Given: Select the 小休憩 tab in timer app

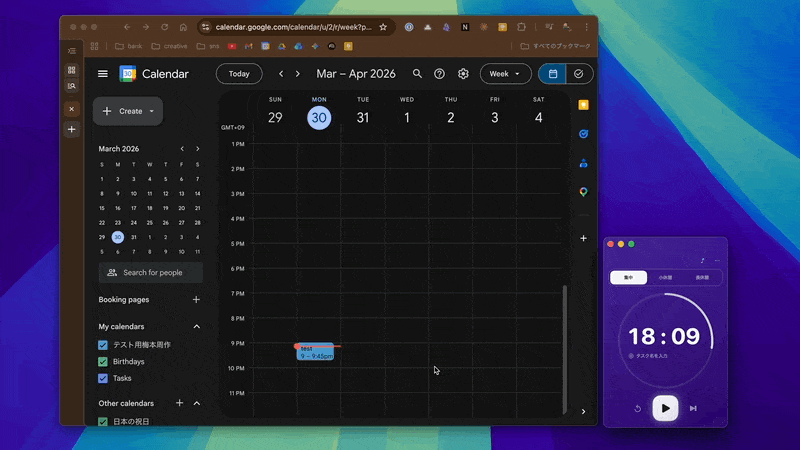Looking at the screenshot, I should click(x=665, y=278).
